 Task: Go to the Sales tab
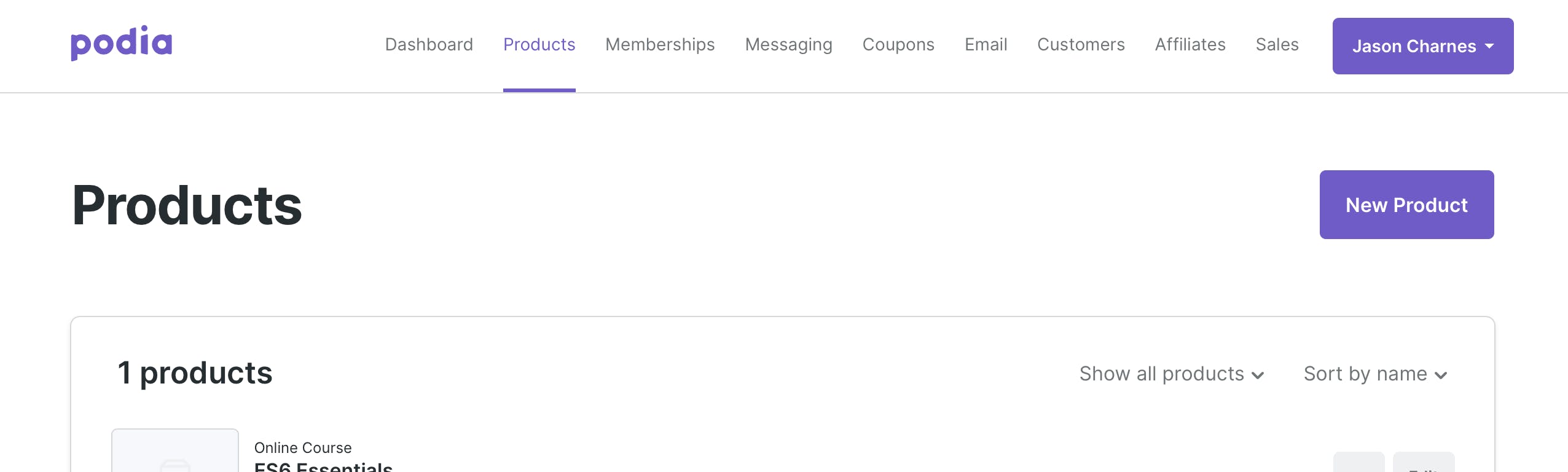[1277, 44]
